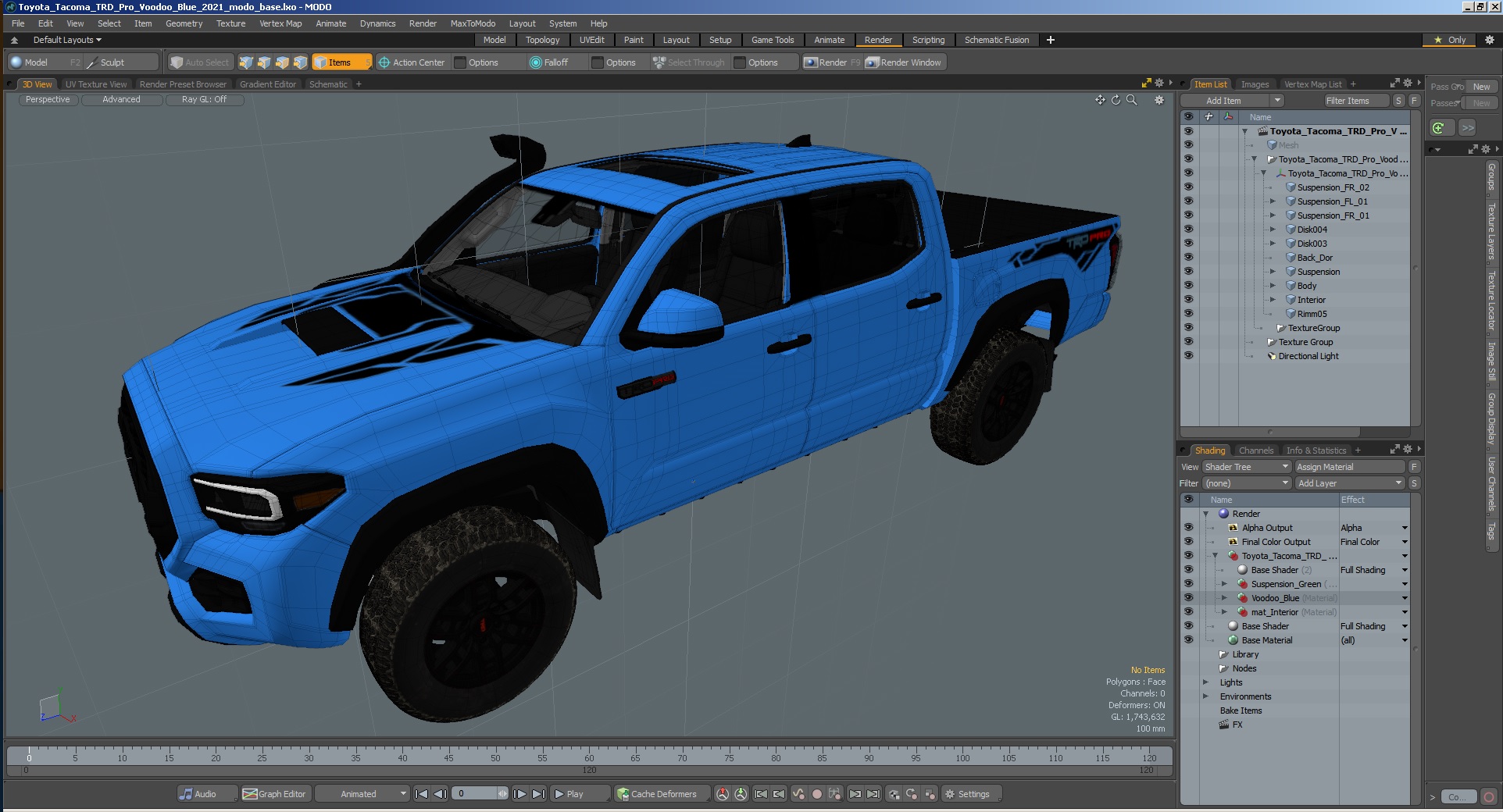Open timeline Settings button
This screenshot has width=1503, height=812.
972,794
